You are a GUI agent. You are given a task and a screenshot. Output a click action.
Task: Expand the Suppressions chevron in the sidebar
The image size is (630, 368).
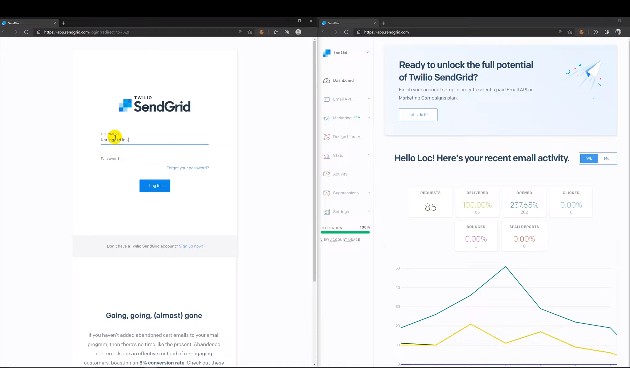tap(368, 193)
